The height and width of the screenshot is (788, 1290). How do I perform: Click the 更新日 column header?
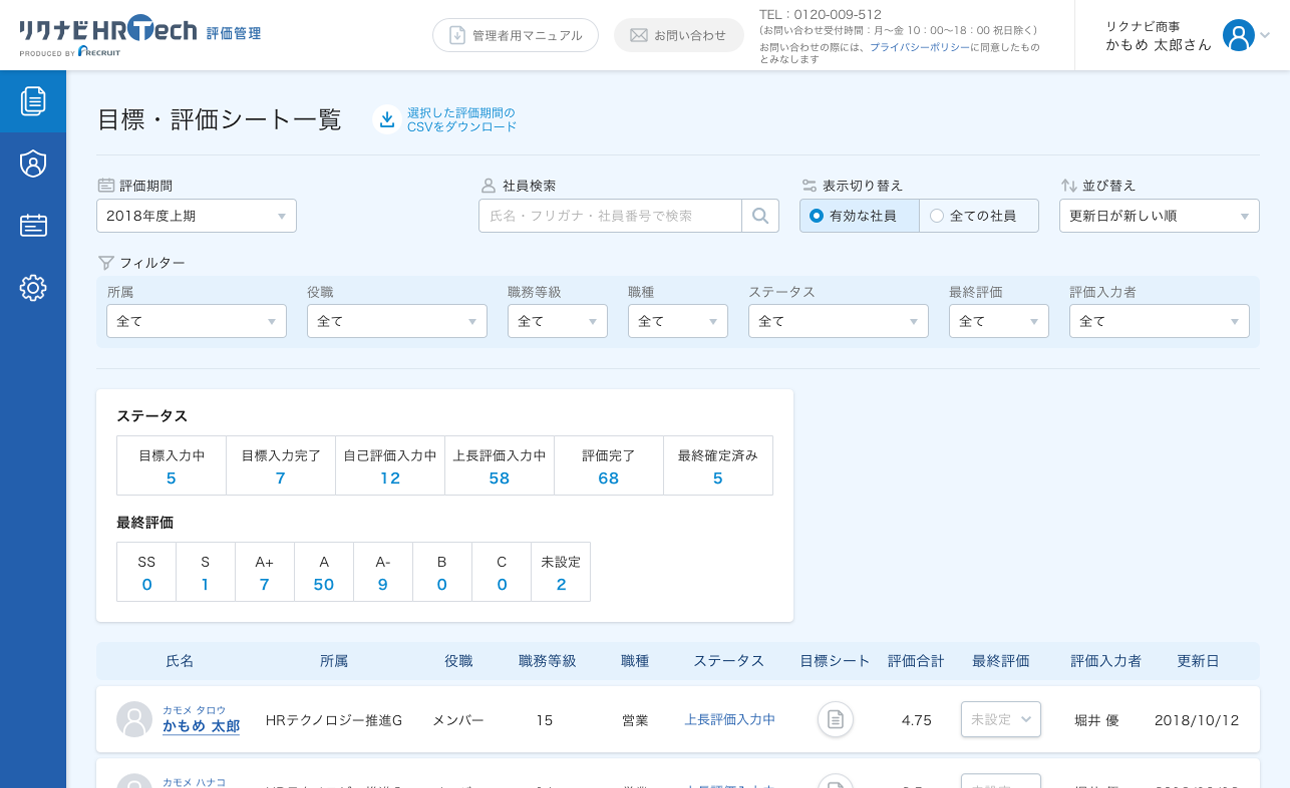1198,661
